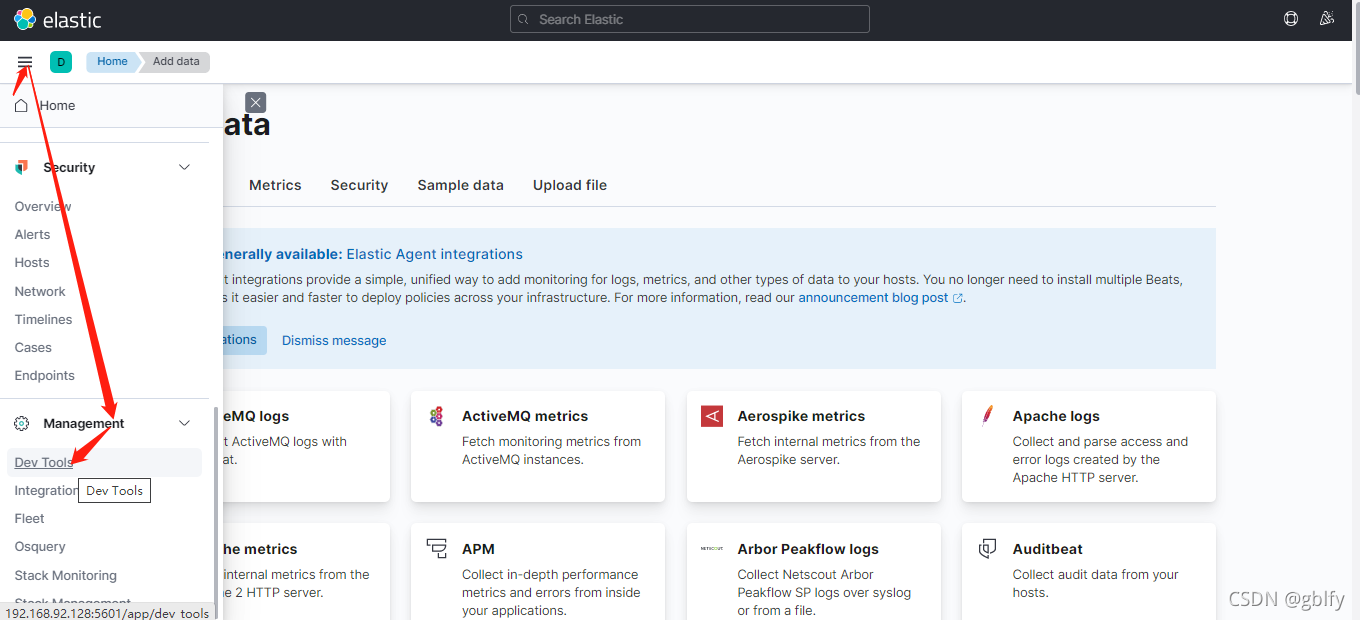Open the announcement blog post link
The image size is (1360, 620).
click(x=873, y=298)
